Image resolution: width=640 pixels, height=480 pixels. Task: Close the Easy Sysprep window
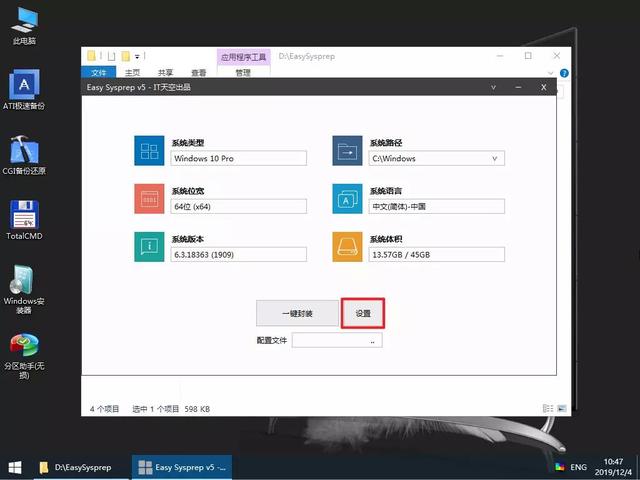click(x=543, y=87)
